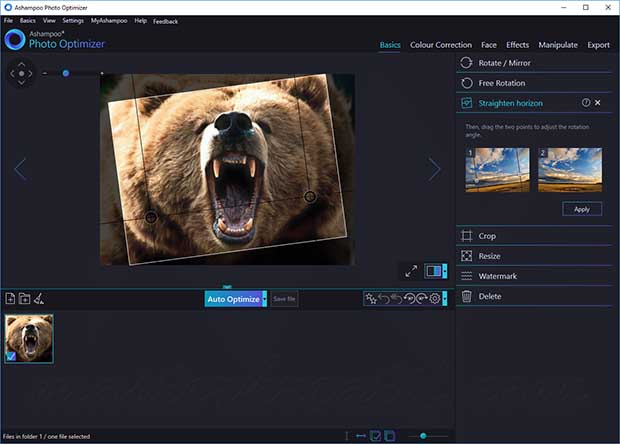The image size is (620, 444).
Task: Click the single undo arrow icon
Action: [384, 299]
